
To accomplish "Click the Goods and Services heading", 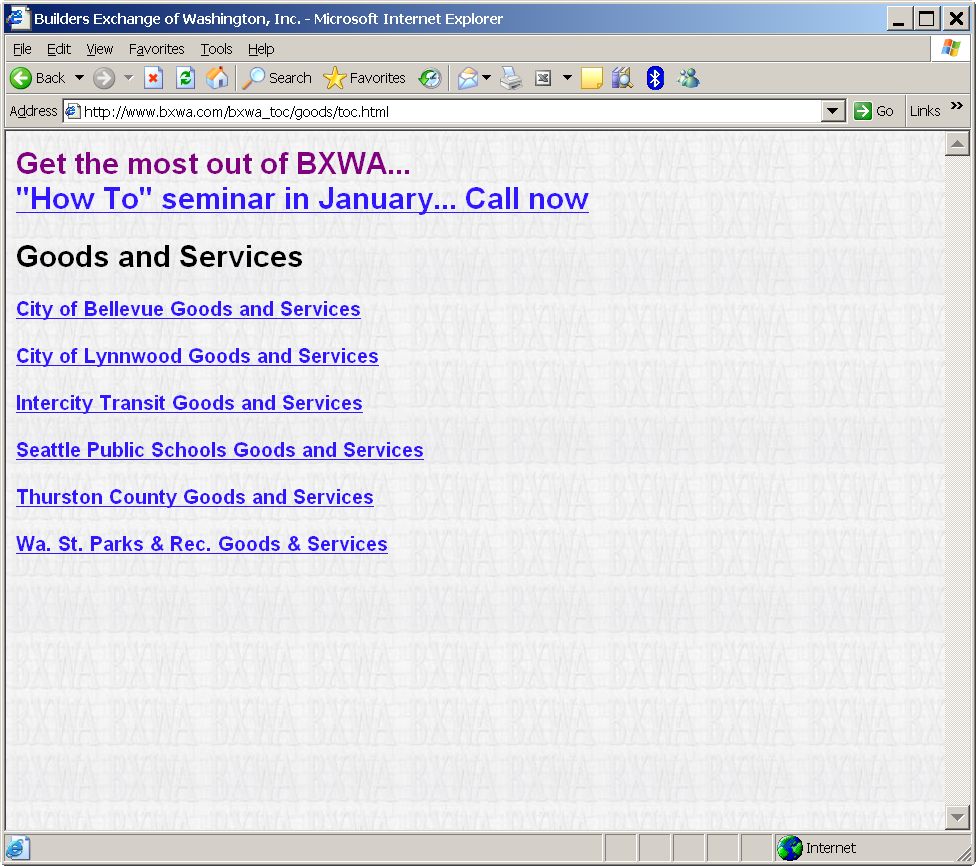I will tap(159, 257).
